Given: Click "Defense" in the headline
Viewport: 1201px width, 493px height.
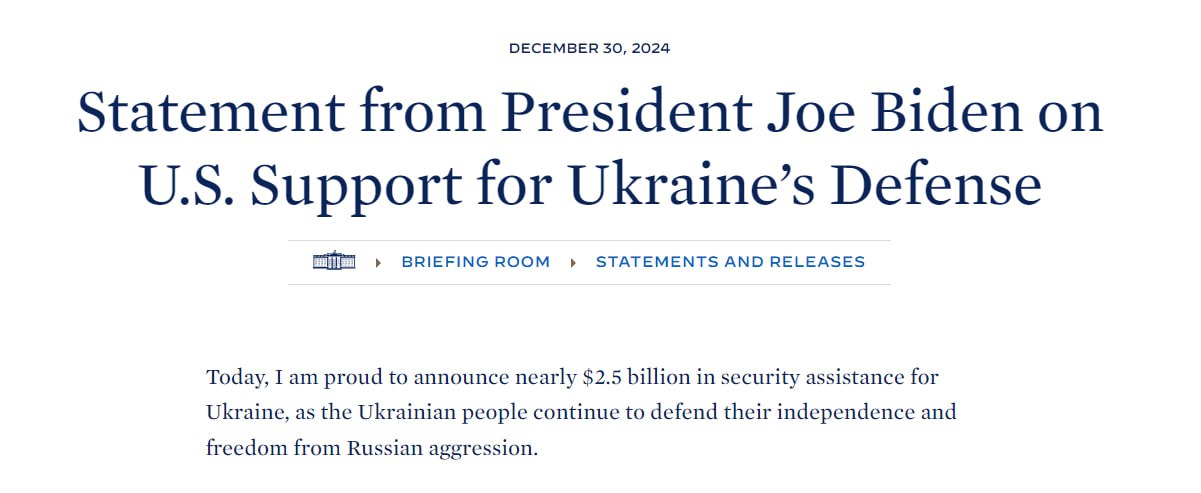Looking at the screenshot, I should (938, 184).
